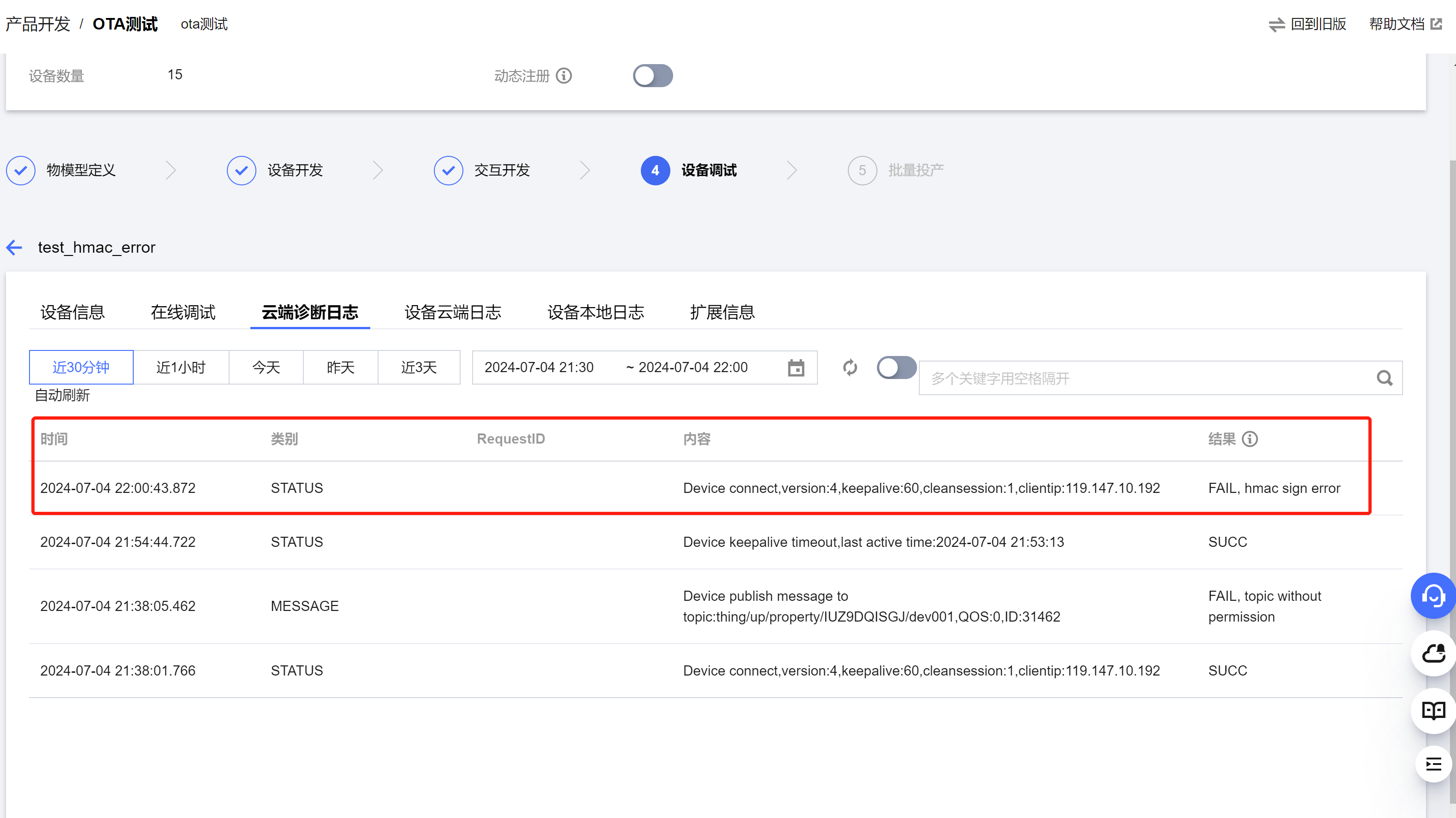Click the info icon next to 结果
The height and width of the screenshot is (818, 1456).
pos(1250,439)
